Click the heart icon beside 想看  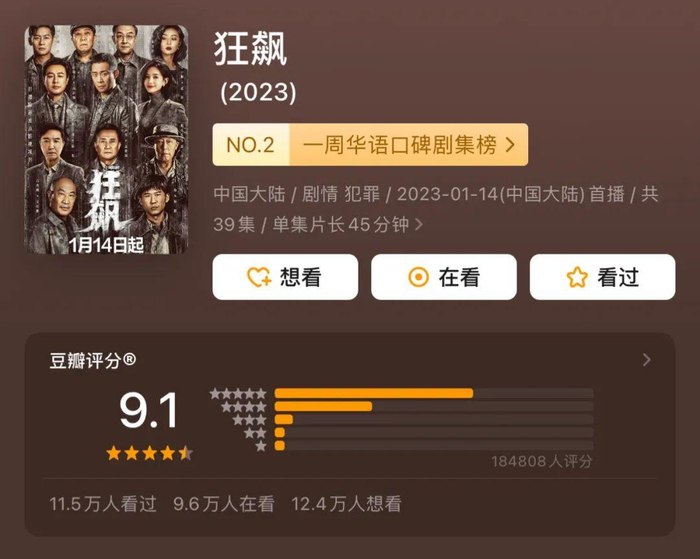(x=259, y=278)
